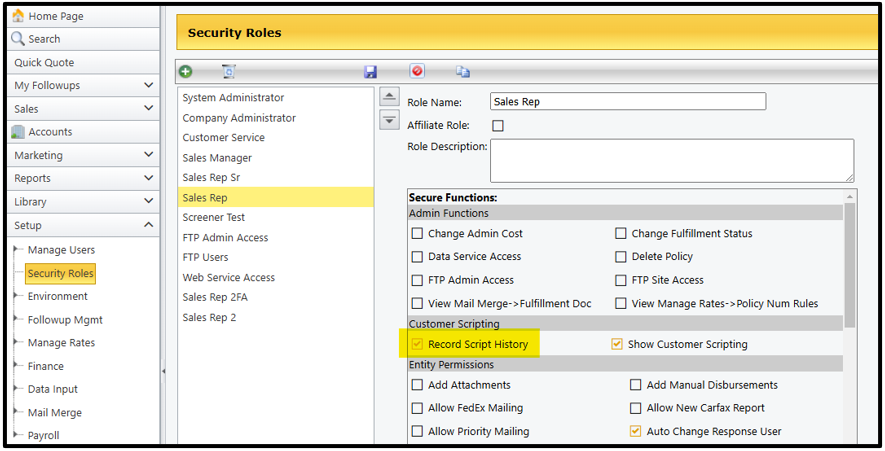Check the Change Admin Cost checkbox
Screen dimensions: 885x451
417,233
